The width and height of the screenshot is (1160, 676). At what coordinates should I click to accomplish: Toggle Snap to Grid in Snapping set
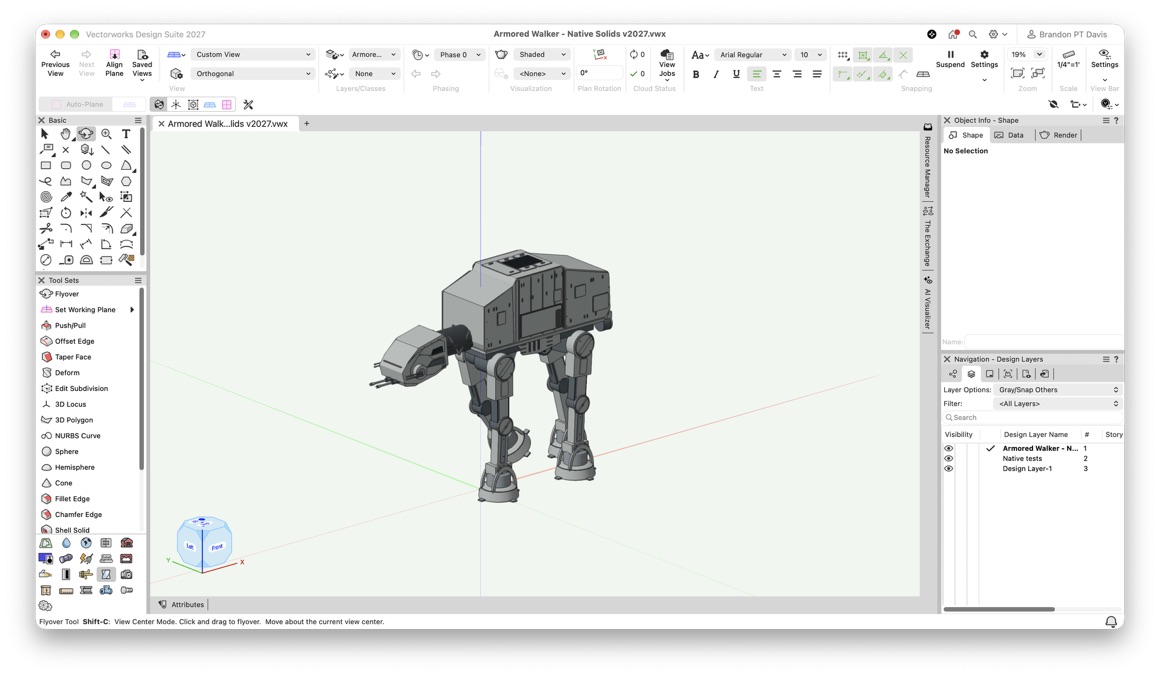click(843, 55)
